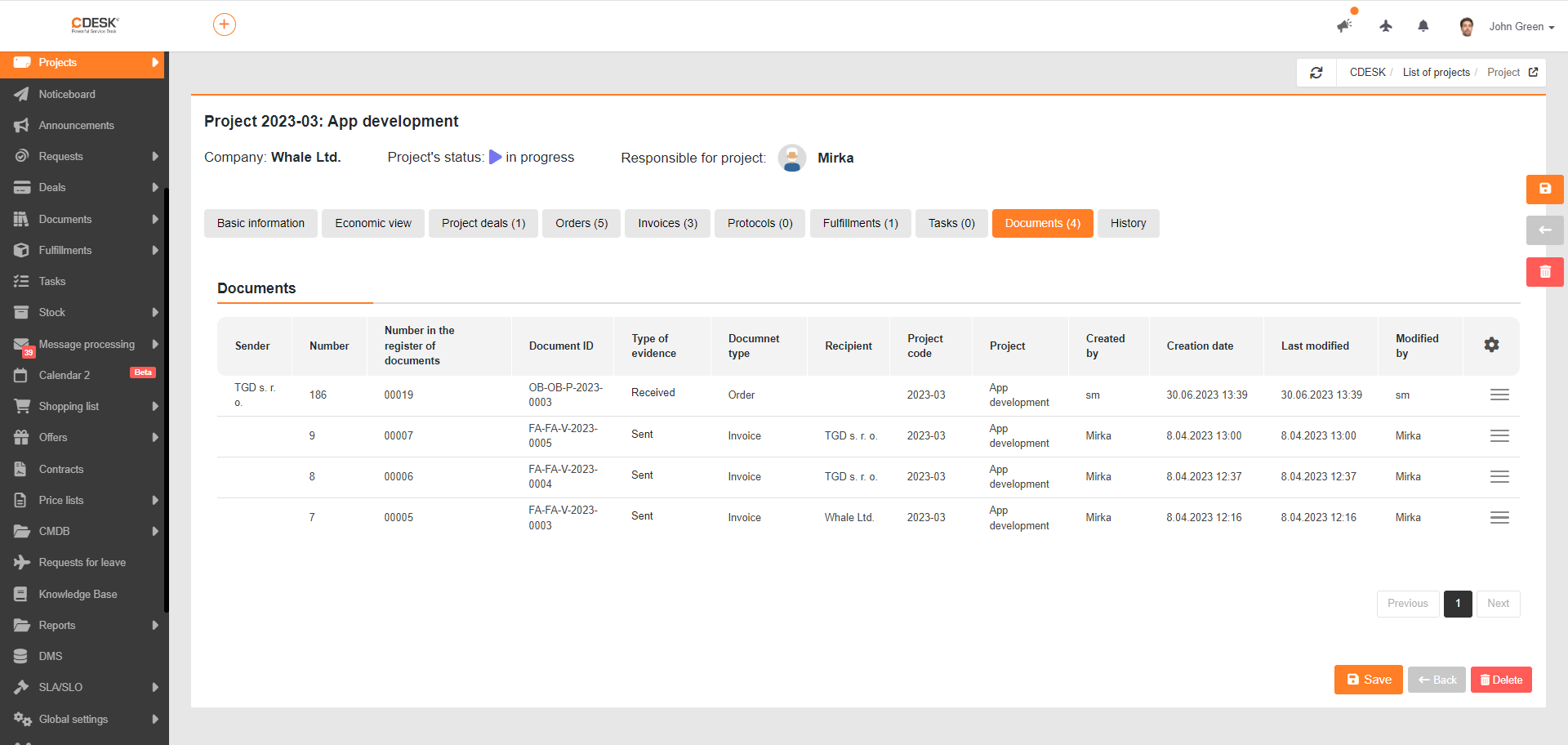Expand the Projects sidebar menu arrow
The height and width of the screenshot is (745, 1568).
154,63
